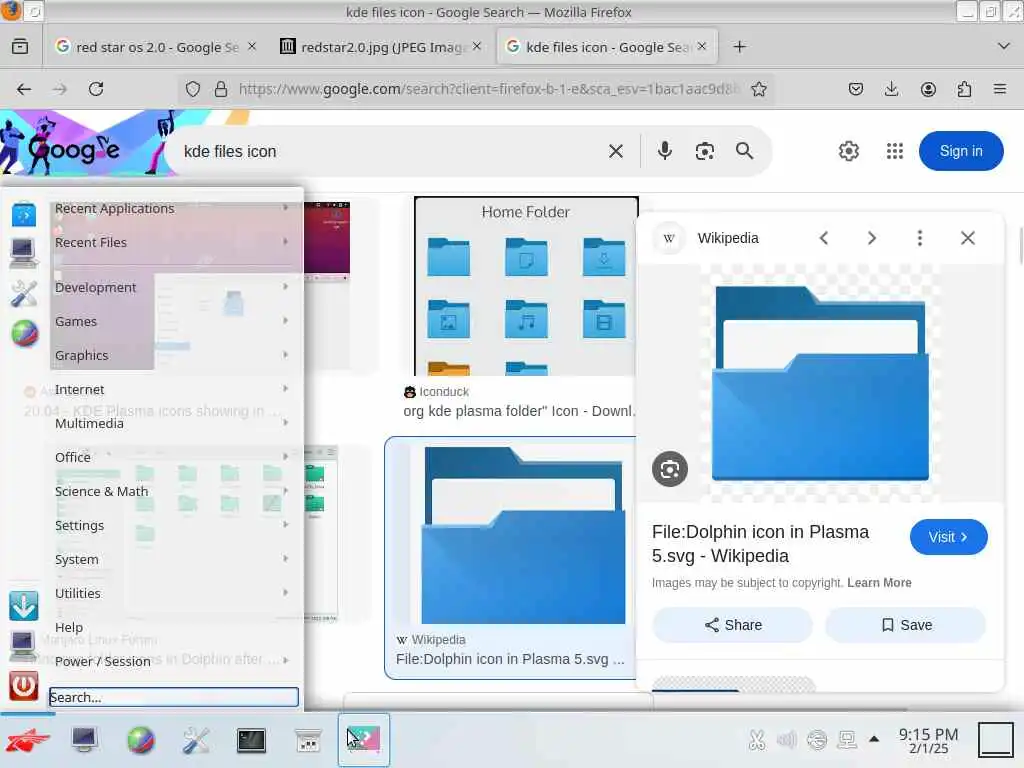Open the Science & Math category
This screenshot has height=768, width=1024.
coord(173,491)
